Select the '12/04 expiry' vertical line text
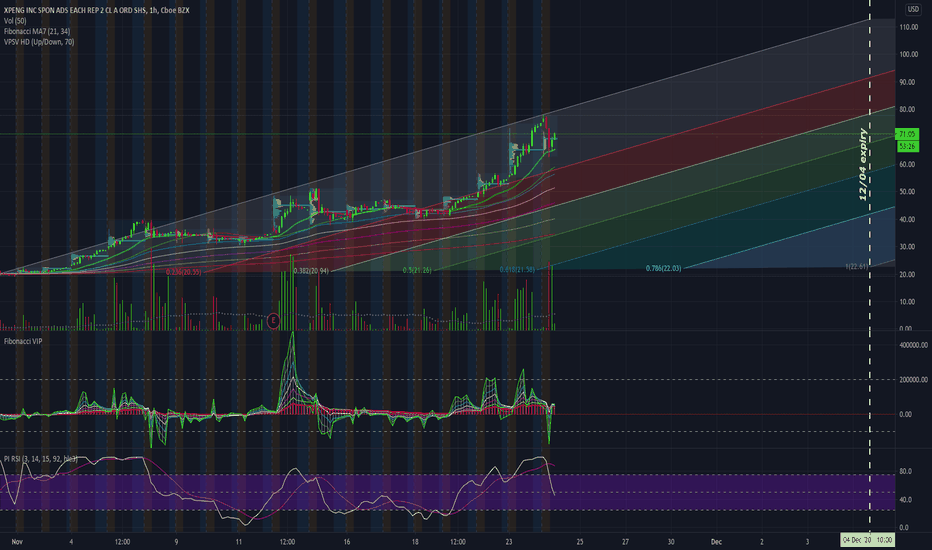Viewport: 932px width, 550px height. coord(863,164)
